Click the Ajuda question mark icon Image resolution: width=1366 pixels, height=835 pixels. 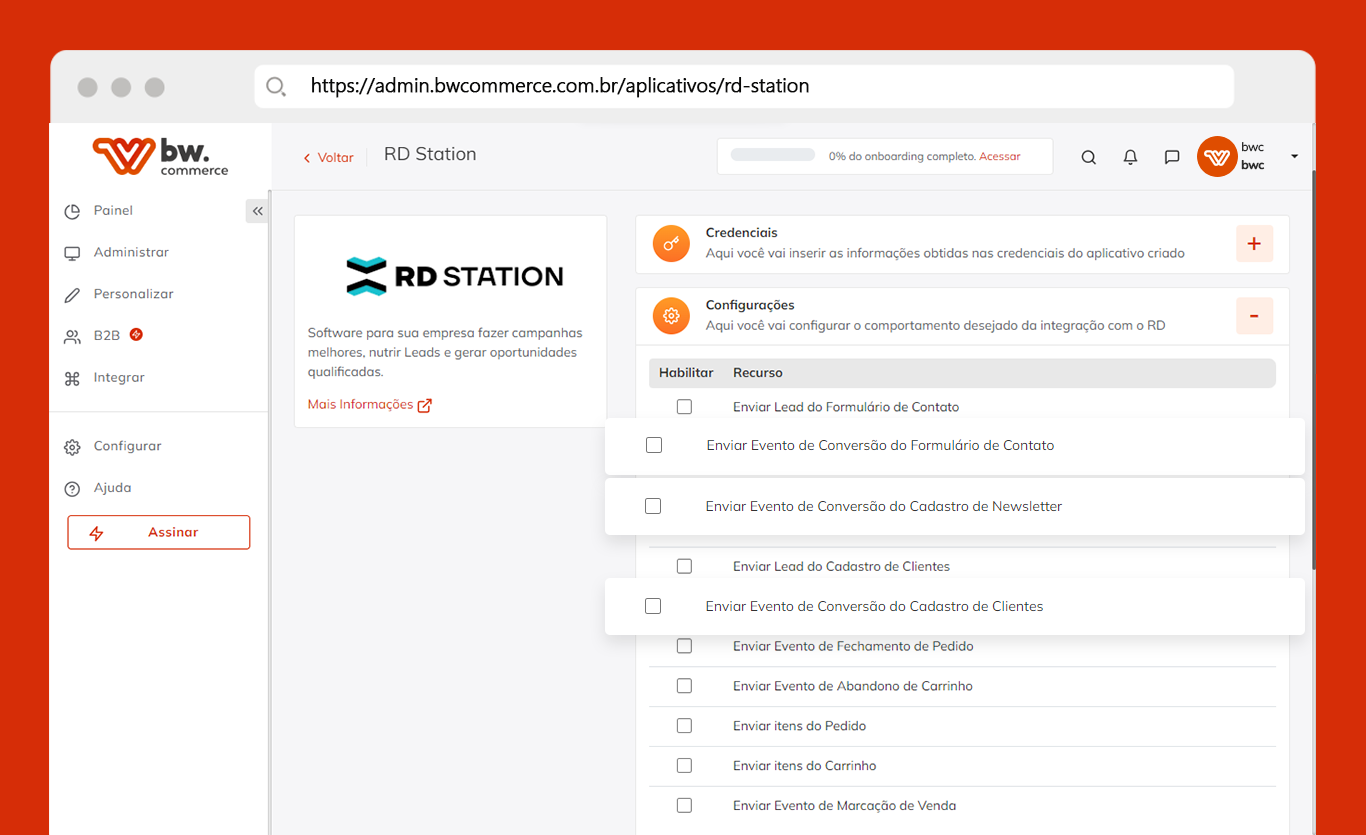pos(72,489)
